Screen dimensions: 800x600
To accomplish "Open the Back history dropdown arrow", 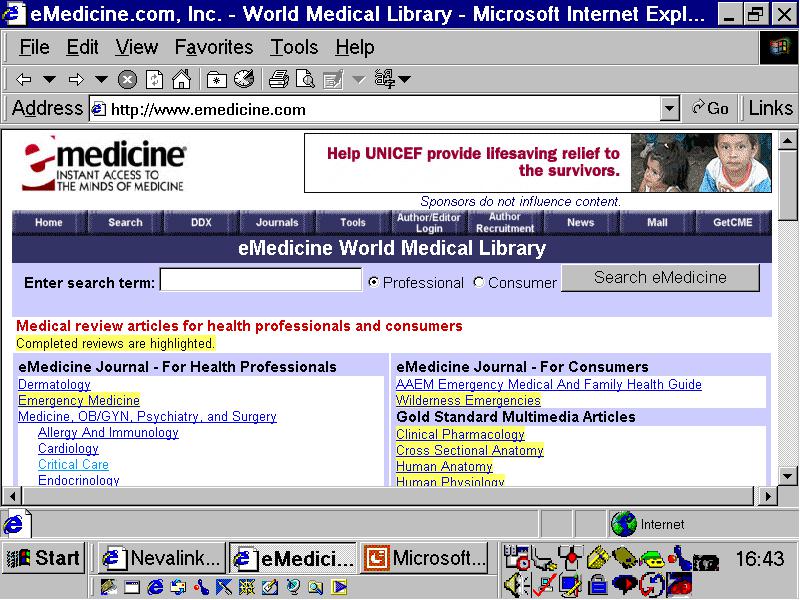I will pyautogui.click(x=49, y=79).
